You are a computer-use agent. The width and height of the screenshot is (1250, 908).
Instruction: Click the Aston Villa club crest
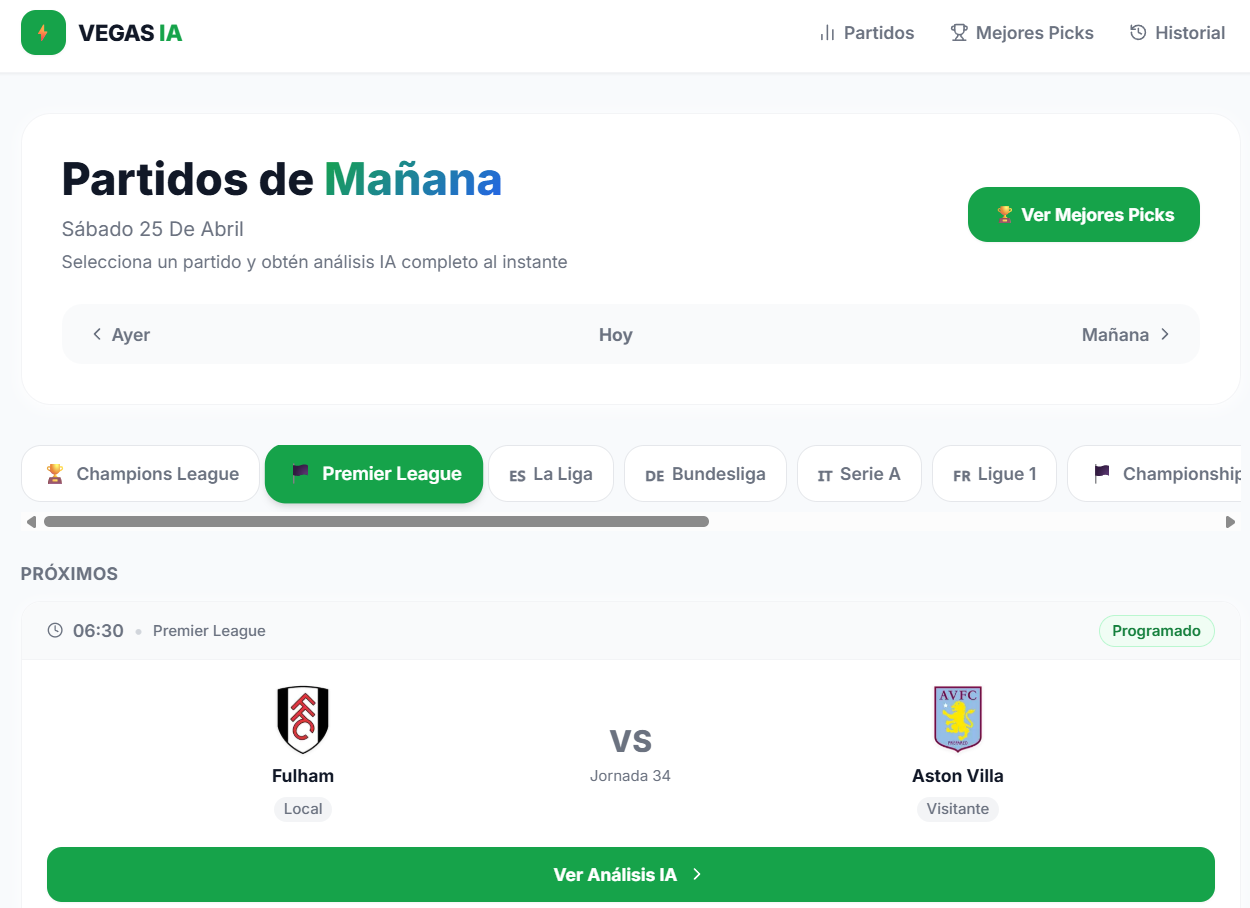957,719
